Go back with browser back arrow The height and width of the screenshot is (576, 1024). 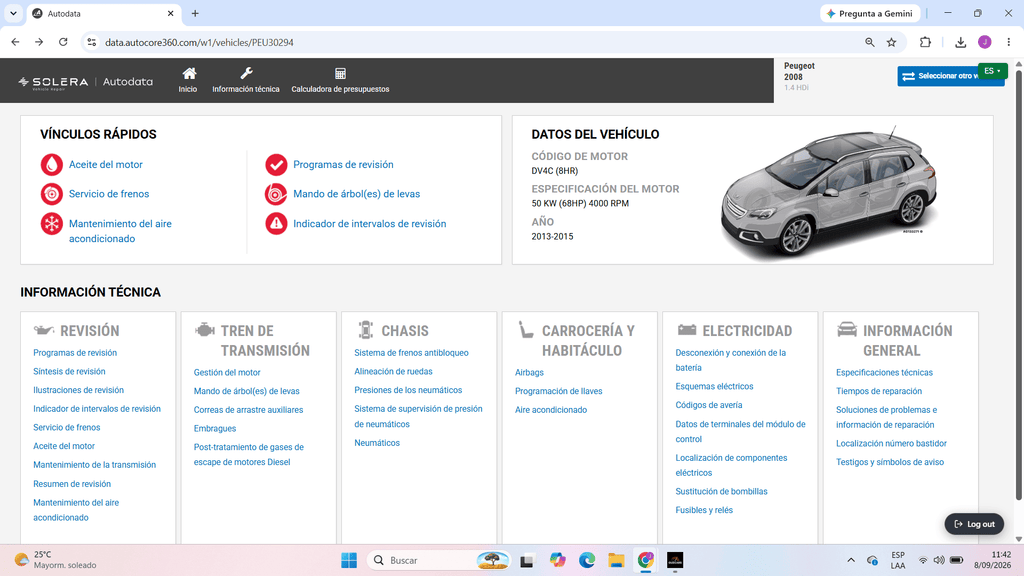click(x=16, y=42)
